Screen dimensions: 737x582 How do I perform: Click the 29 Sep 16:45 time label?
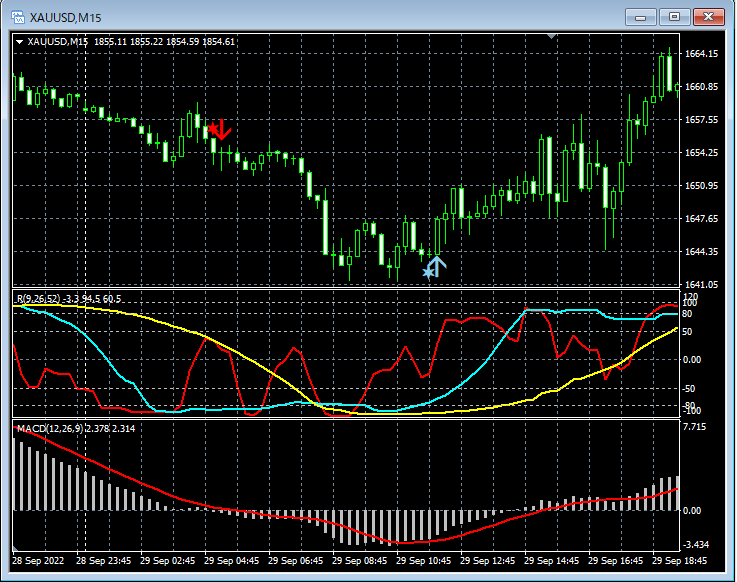click(615, 561)
